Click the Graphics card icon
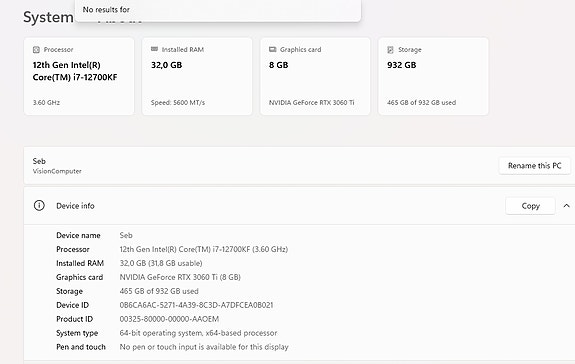The width and height of the screenshot is (575, 364). click(272, 49)
